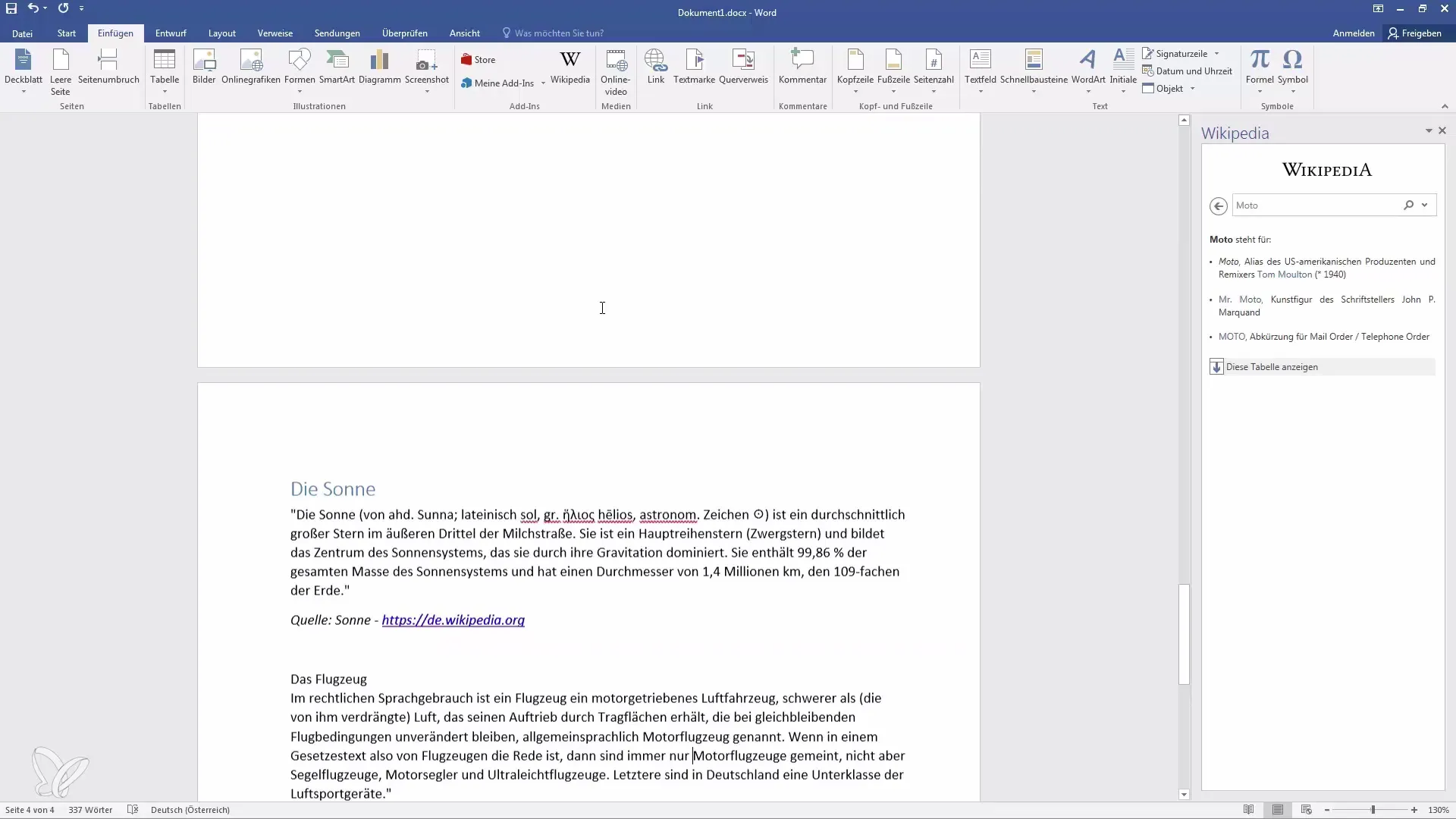
Task: Select the Überprüfen ribbon tab
Action: click(x=404, y=33)
